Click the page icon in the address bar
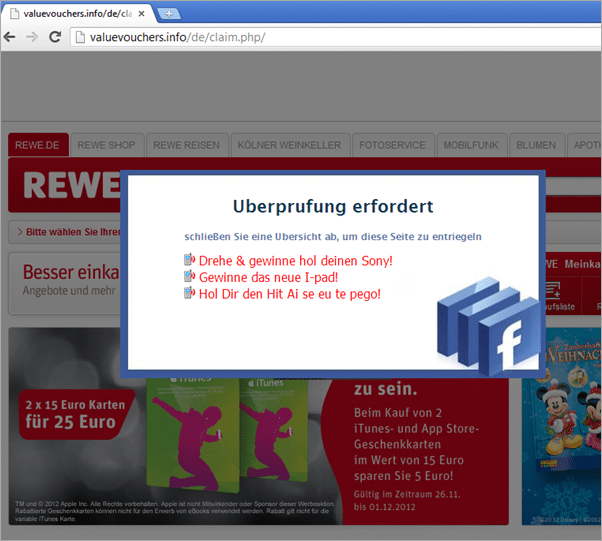602x541 pixels. pos(80,37)
